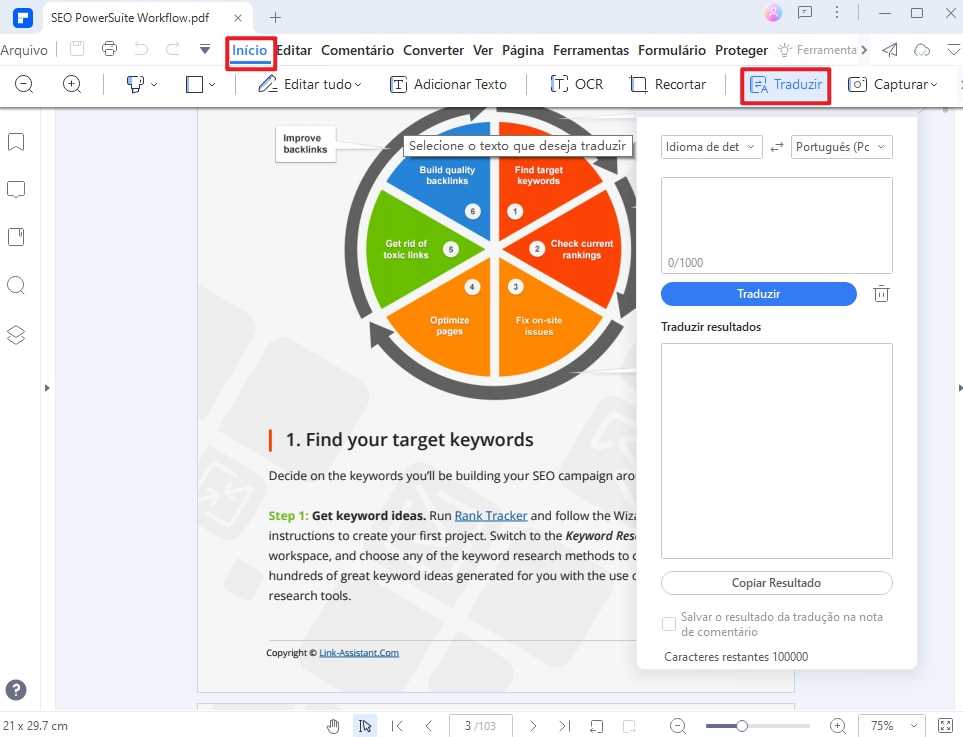Open the comments panel icon in sidebar
This screenshot has height=737, width=963.
[x=16, y=189]
